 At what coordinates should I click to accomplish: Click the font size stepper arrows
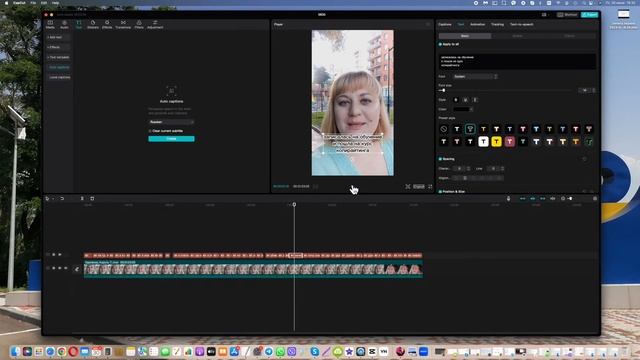[594, 90]
